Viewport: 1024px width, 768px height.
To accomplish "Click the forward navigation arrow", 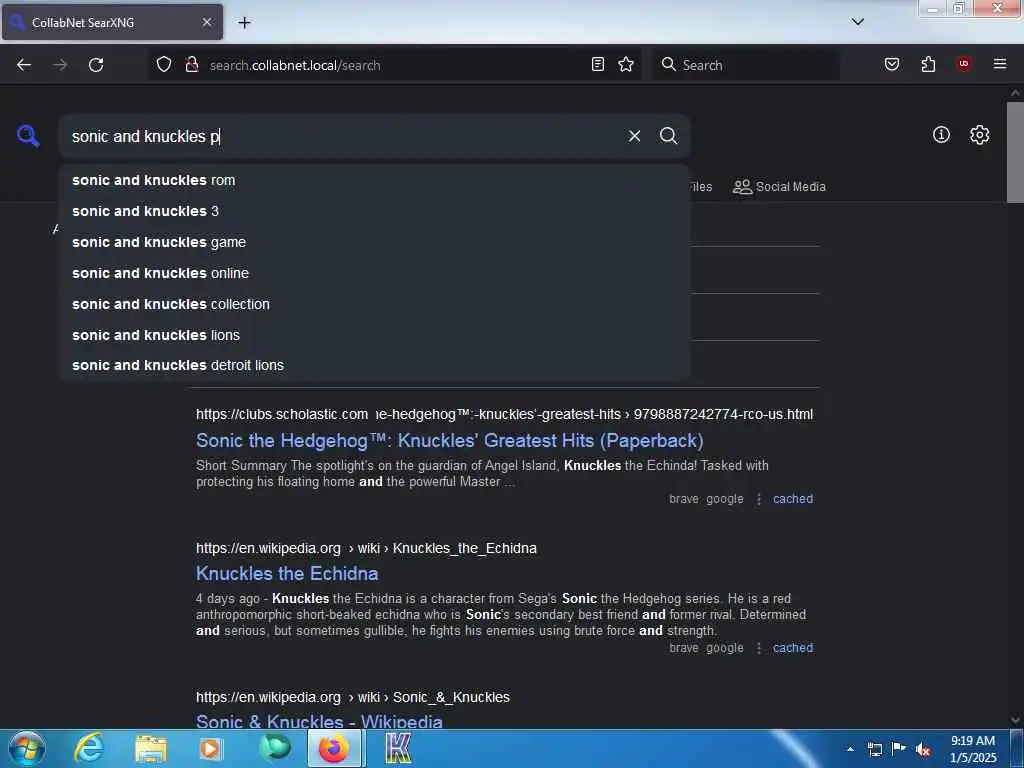I will click(x=60, y=65).
